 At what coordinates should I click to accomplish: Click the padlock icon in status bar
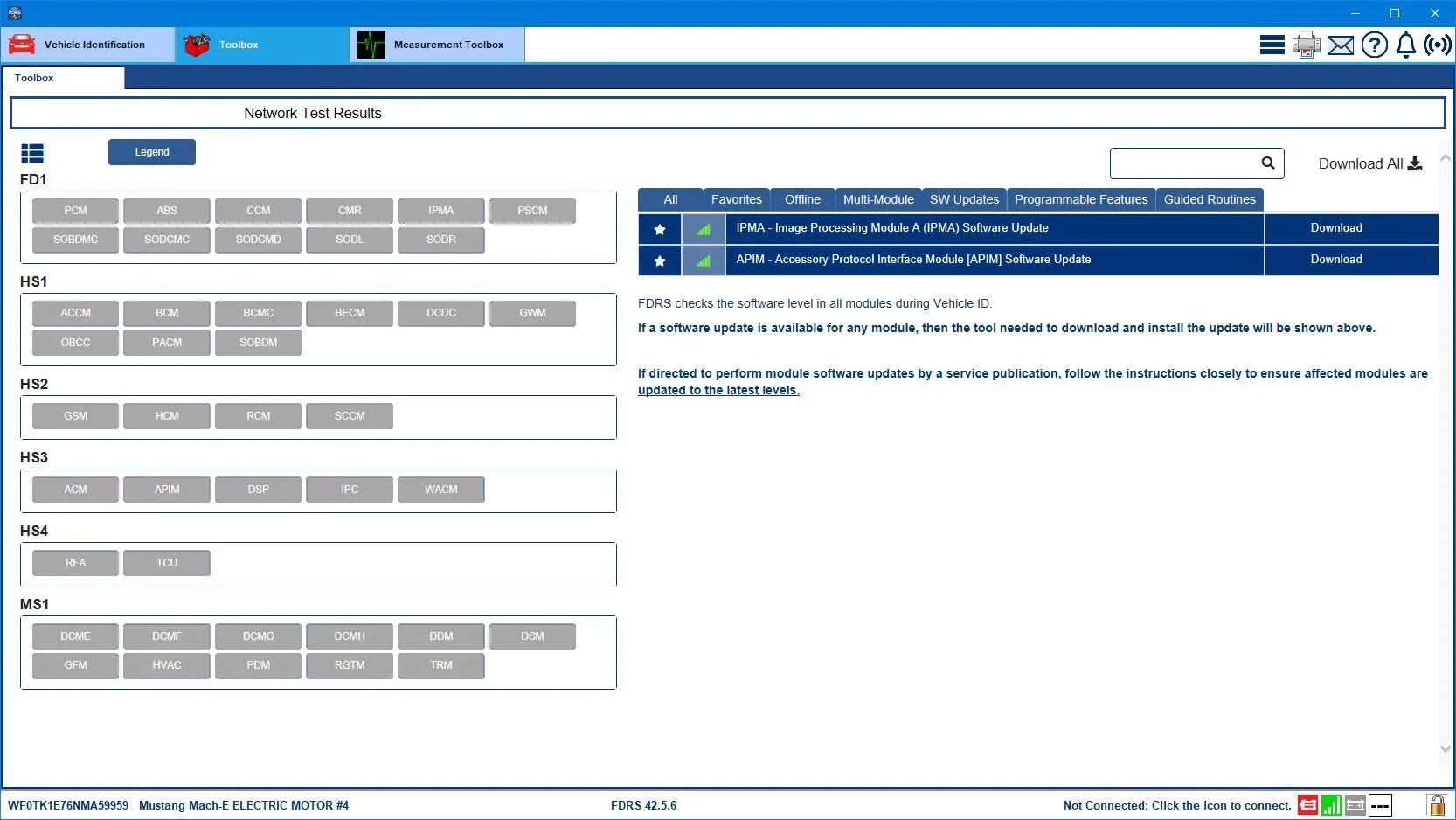coord(1436,804)
